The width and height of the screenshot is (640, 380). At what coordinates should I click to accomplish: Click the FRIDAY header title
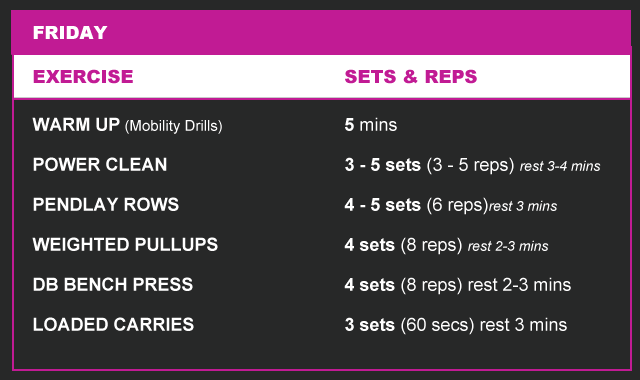coord(70,33)
